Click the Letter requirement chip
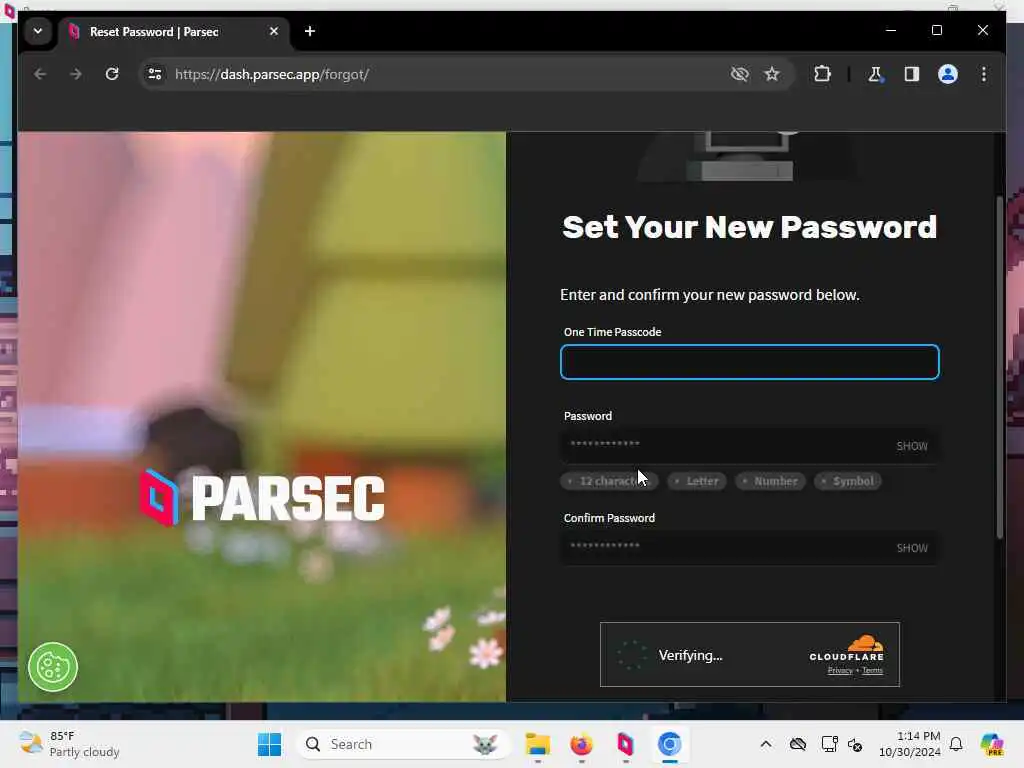The height and width of the screenshot is (768, 1024). click(697, 481)
